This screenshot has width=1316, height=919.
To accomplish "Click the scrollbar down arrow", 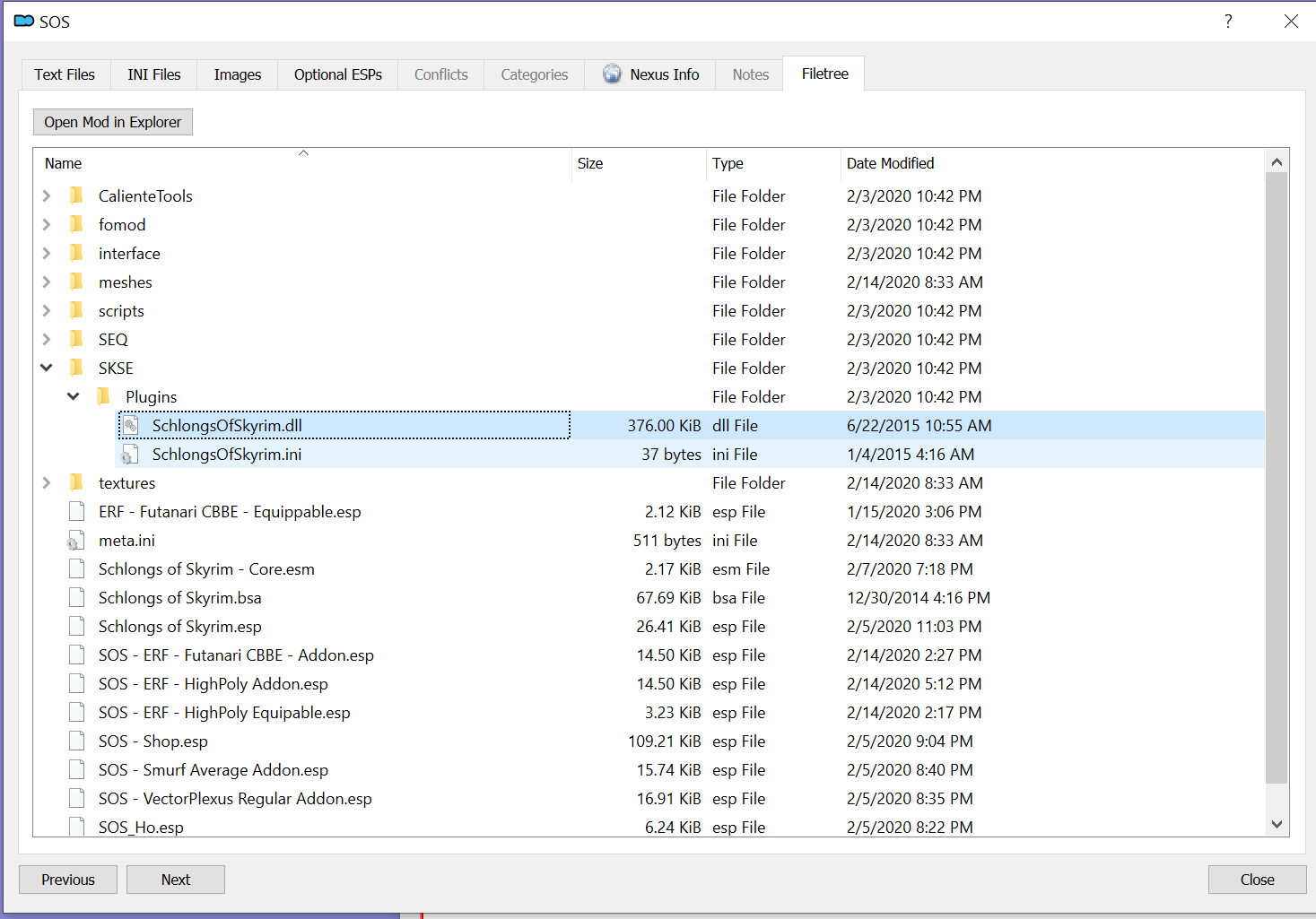I will pyautogui.click(x=1277, y=824).
